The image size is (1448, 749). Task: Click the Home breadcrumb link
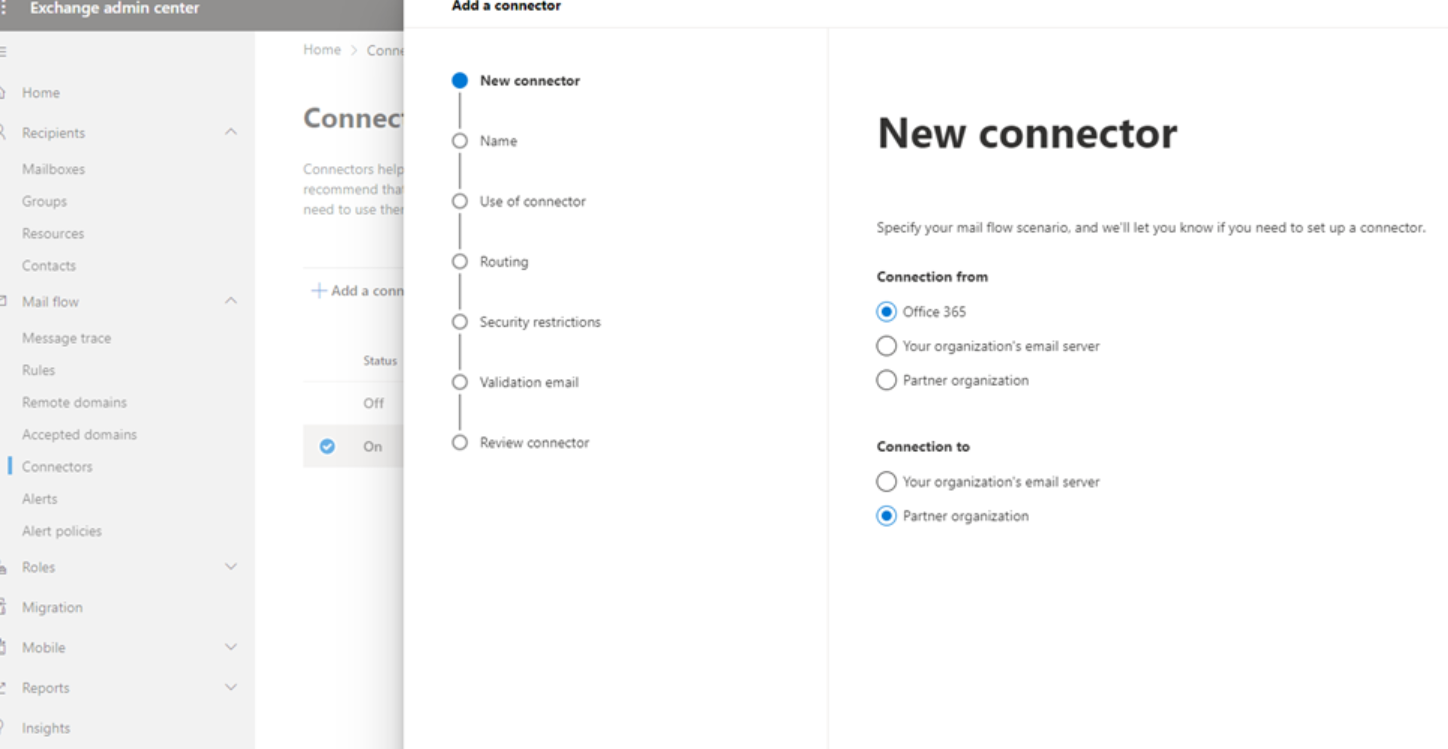click(322, 50)
